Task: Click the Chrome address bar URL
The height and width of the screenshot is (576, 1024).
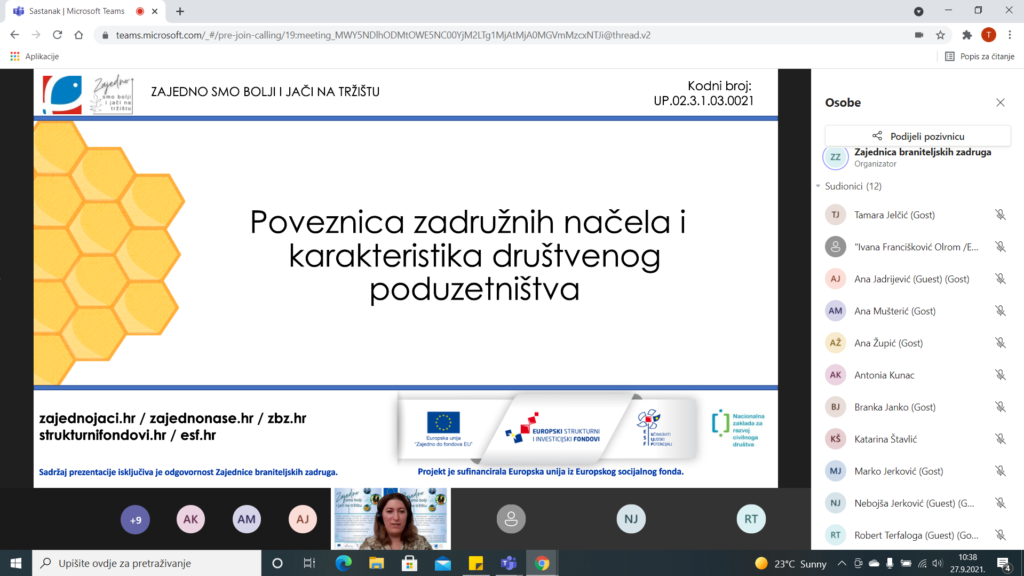Action: (400, 34)
